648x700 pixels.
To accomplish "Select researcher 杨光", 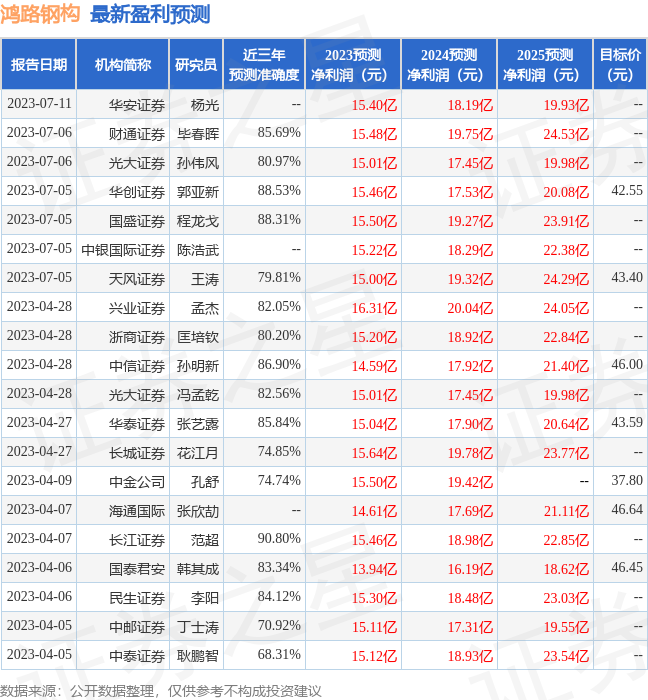I will tap(205, 105).
